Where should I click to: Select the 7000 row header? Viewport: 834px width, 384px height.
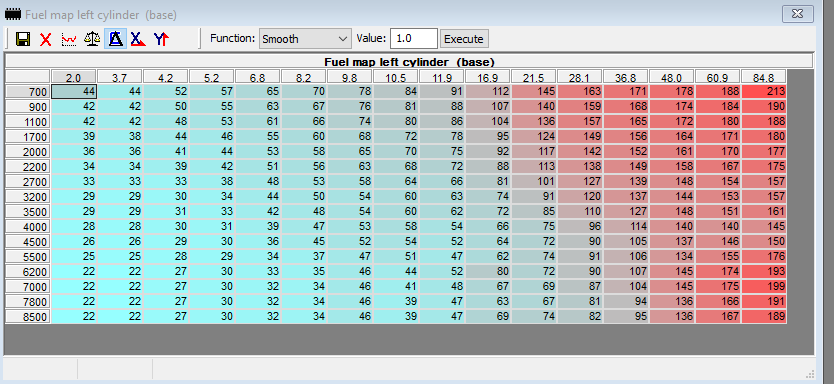pyautogui.click(x=28, y=287)
